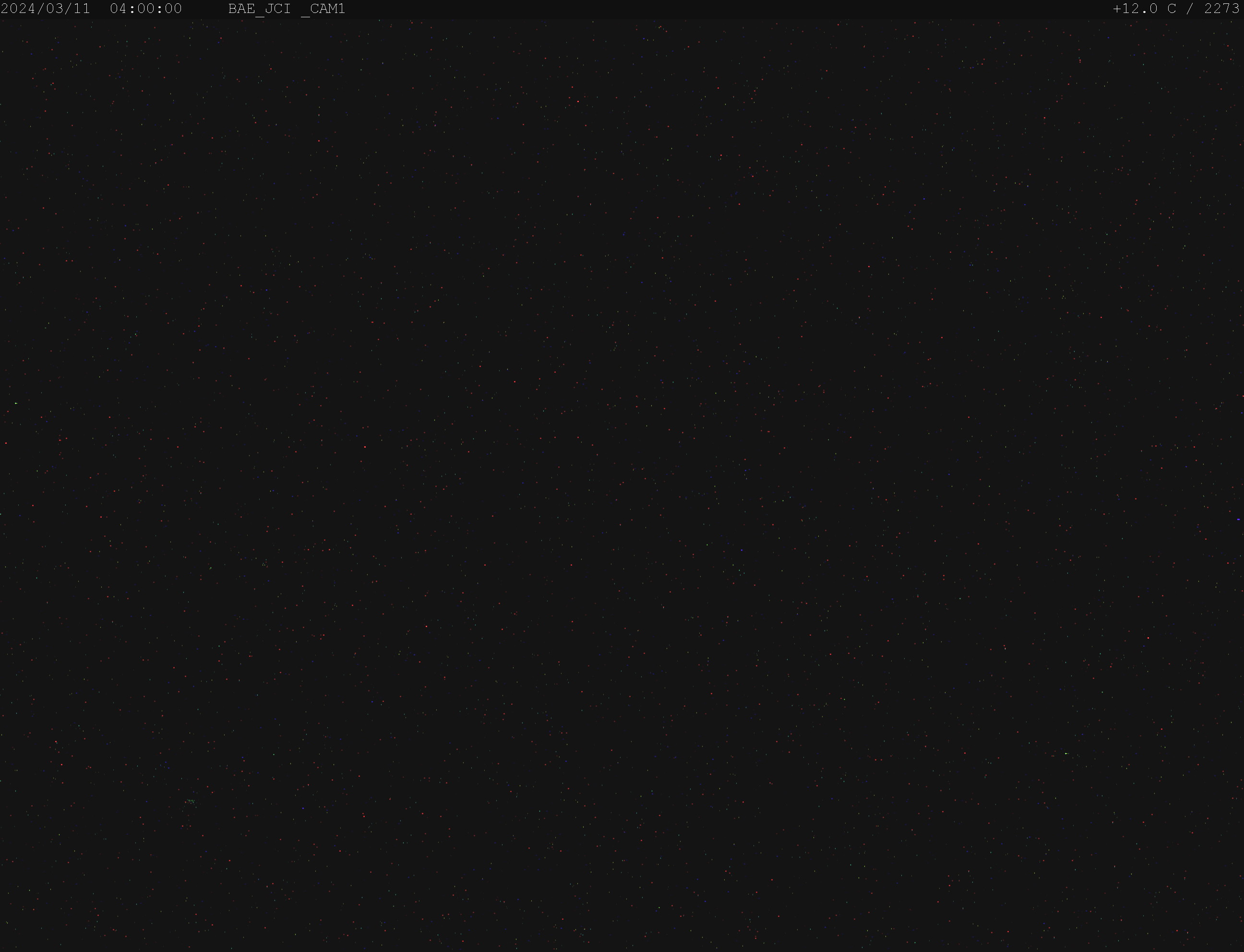Select the hour digits 04 in timestamp
Viewport: 1244px width, 952px height.
coord(119,9)
